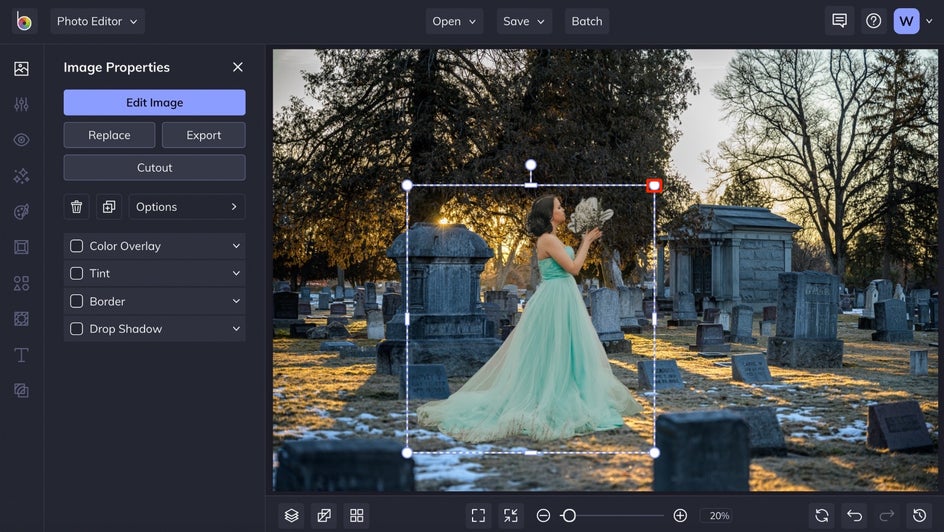Open the history clock icon
944x532 pixels.
click(x=919, y=515)
